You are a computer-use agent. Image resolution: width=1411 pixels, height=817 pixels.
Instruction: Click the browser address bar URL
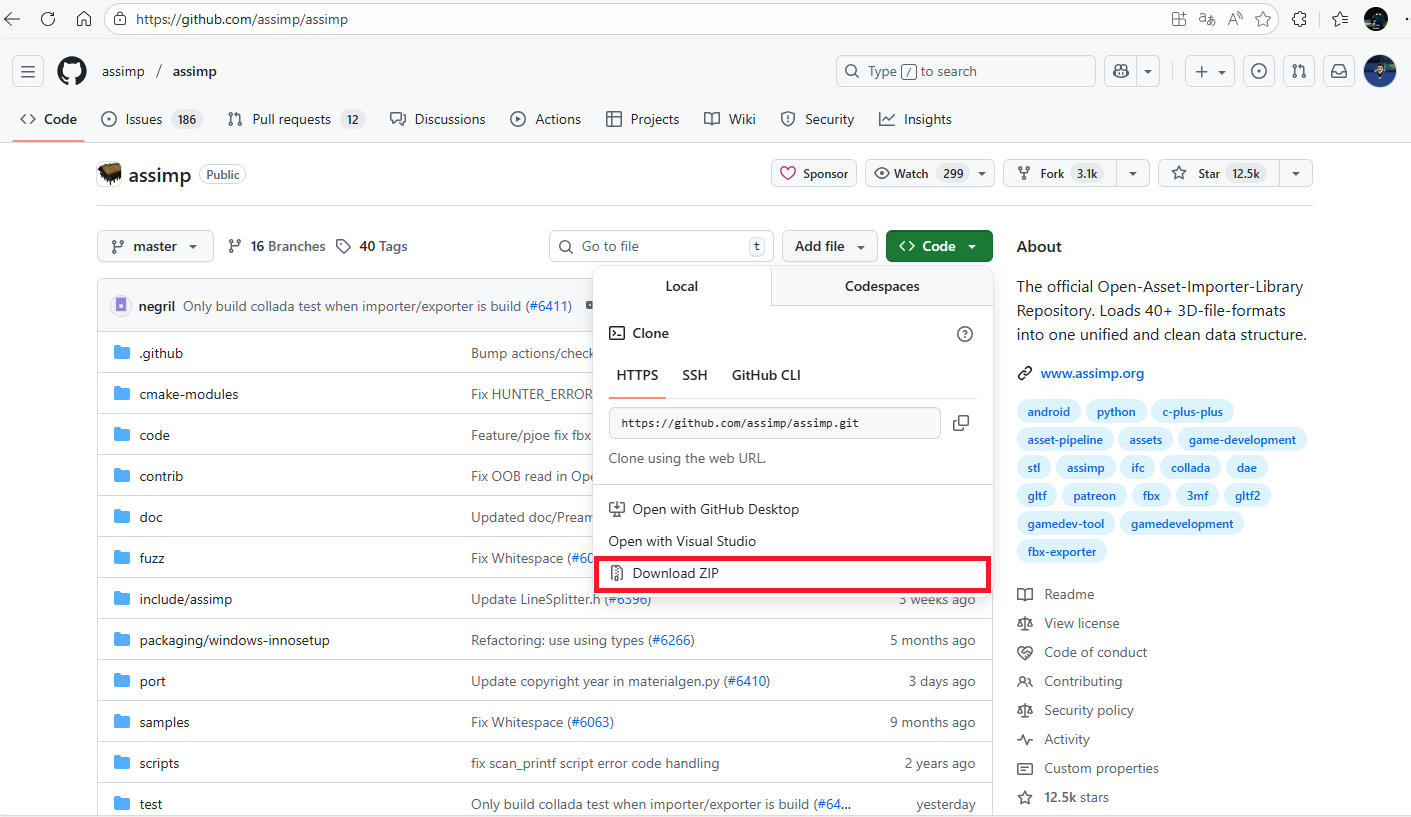(242, 19)
